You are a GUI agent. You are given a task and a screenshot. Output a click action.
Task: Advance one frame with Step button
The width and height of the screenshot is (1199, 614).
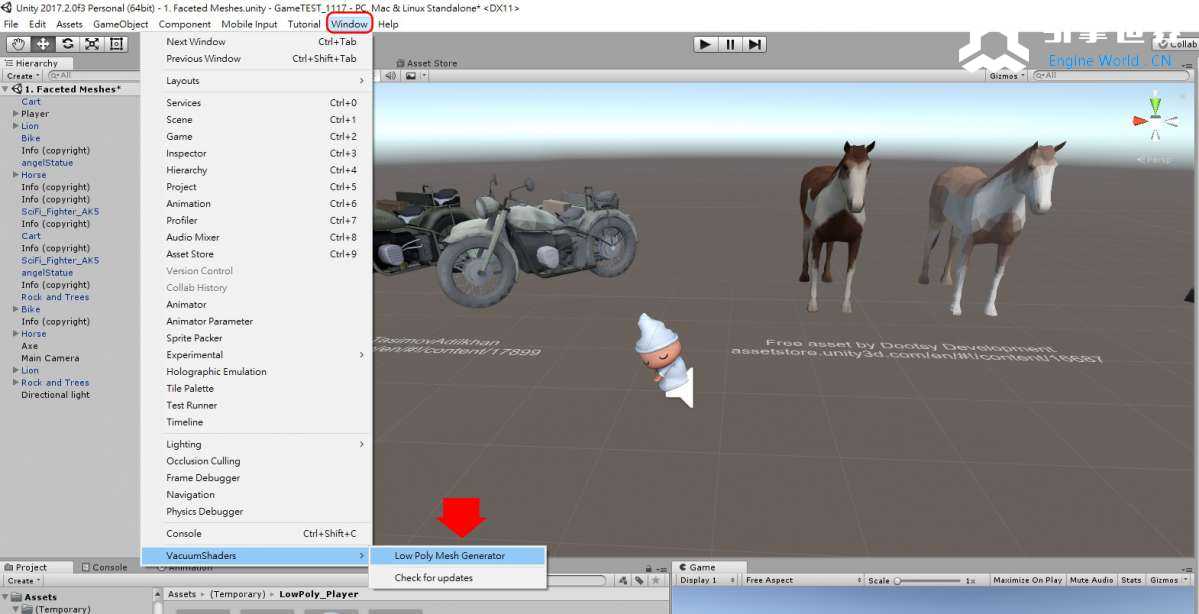[x=754, y=44]
